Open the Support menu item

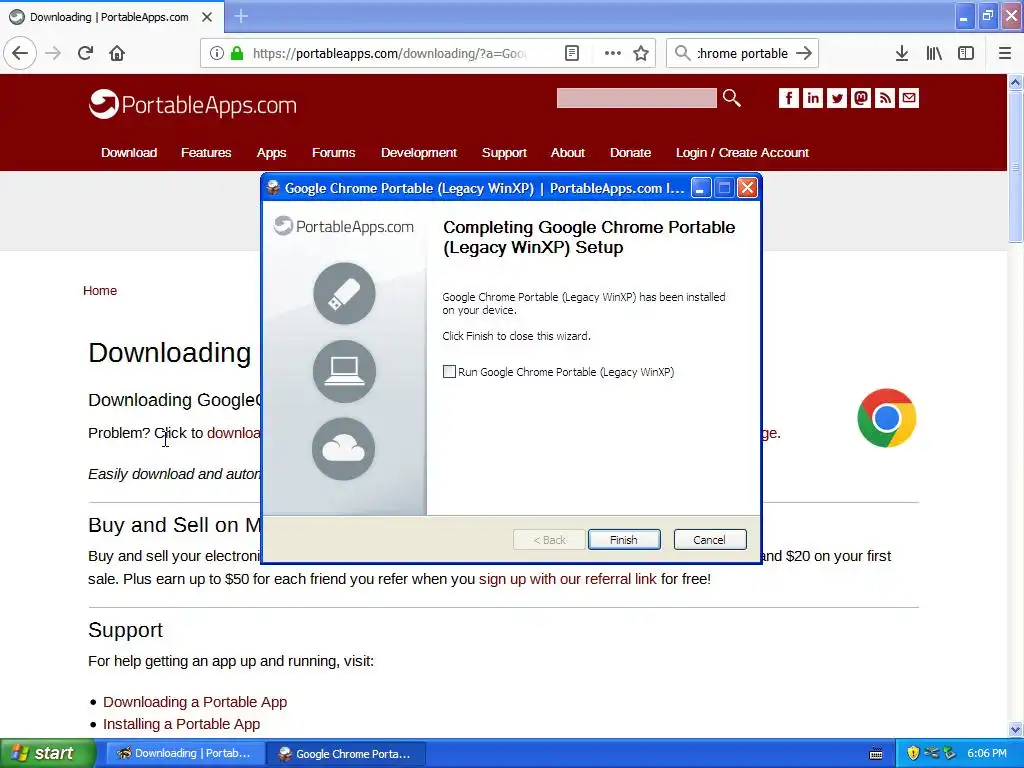504,152
